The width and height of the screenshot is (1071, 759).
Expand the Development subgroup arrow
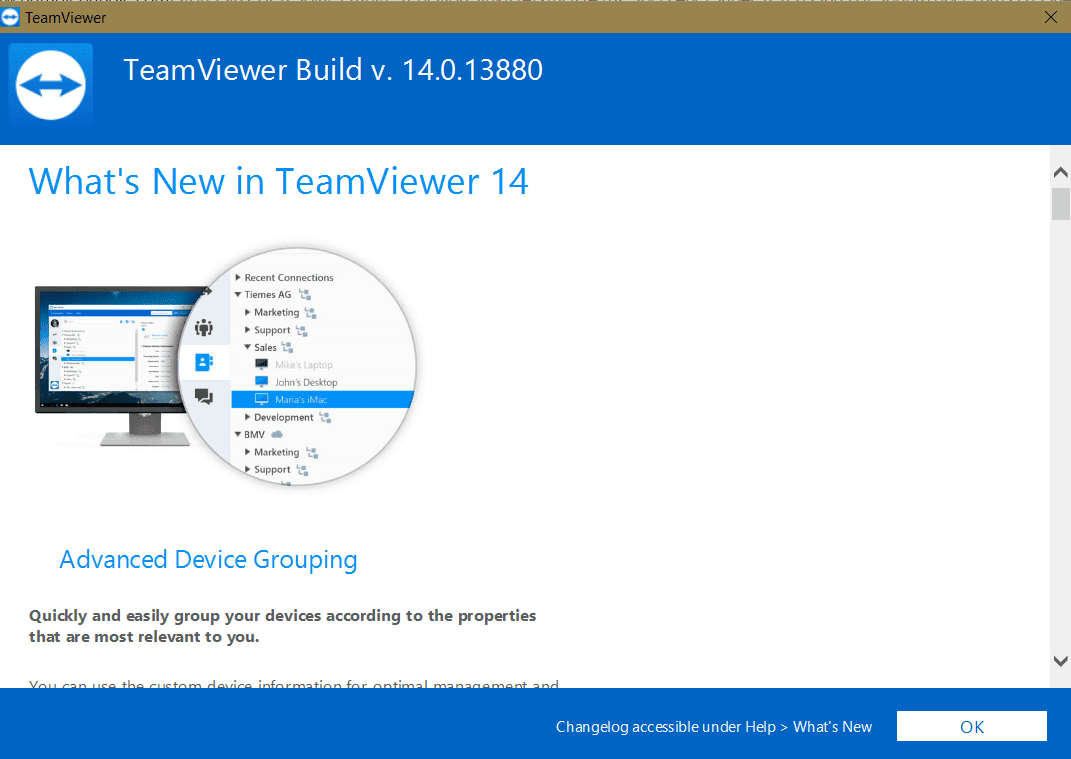pos(247,417)
